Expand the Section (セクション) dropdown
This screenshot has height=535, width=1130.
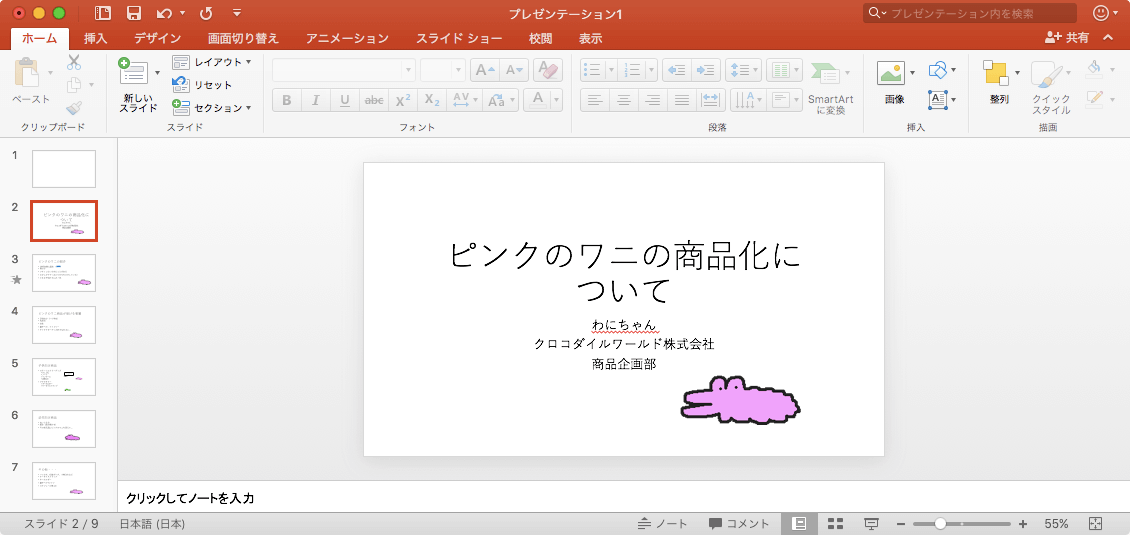point(212,107)
